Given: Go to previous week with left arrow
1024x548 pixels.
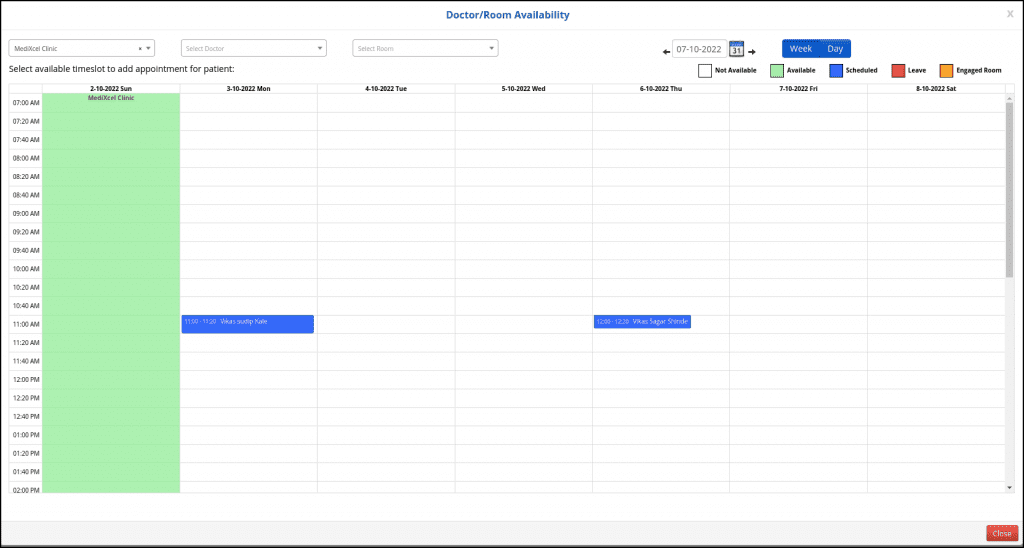Looking at the screenshot, I should 666,52.
